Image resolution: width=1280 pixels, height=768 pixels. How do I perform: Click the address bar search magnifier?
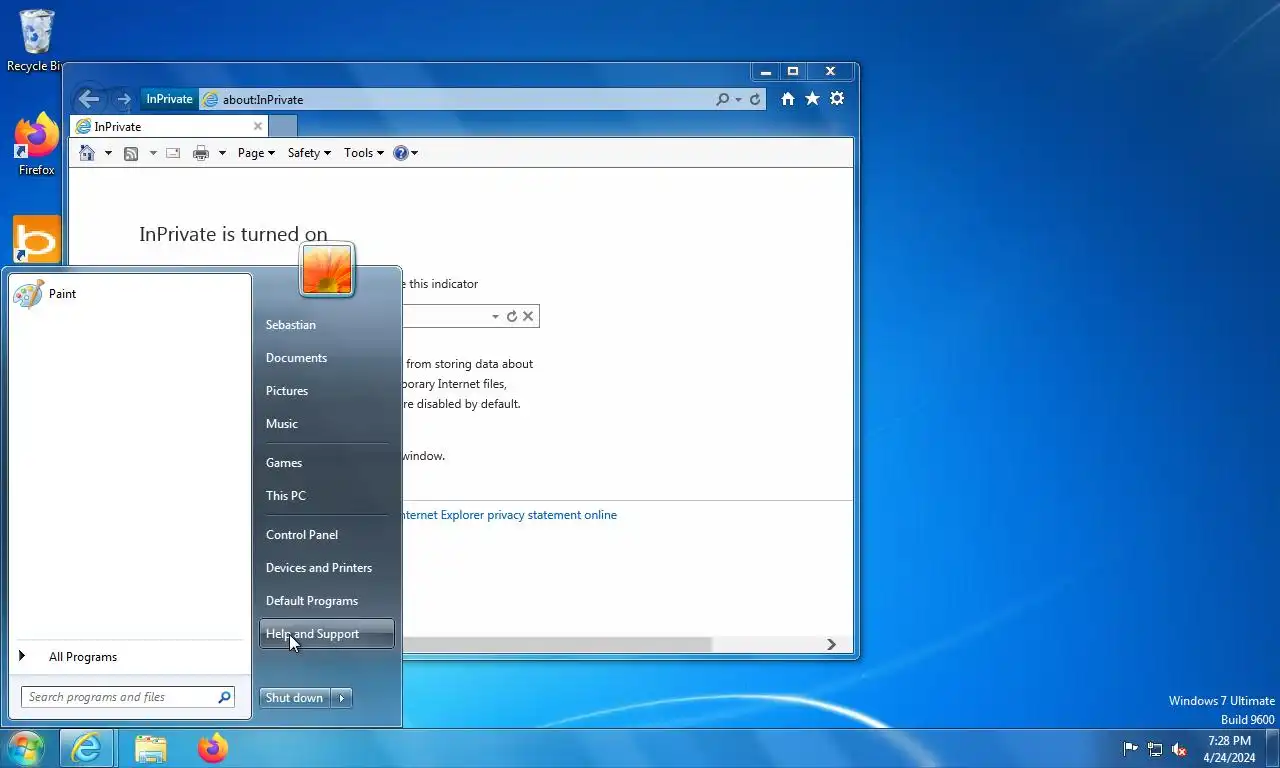click(x=723, y=99)
